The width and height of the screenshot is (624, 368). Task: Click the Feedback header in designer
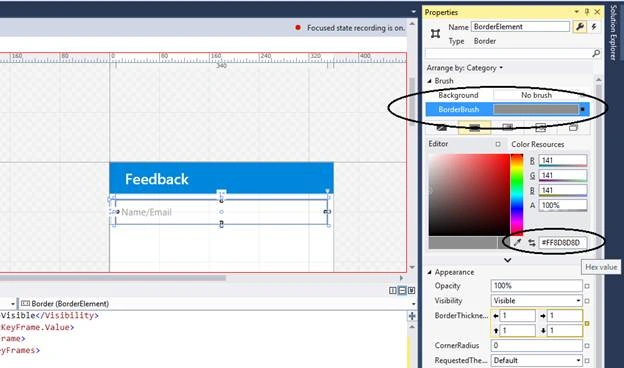(221, 178)
